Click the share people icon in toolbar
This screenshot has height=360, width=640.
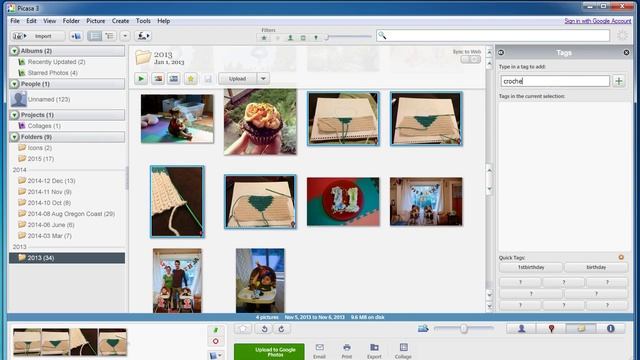(x=143, y=36)
